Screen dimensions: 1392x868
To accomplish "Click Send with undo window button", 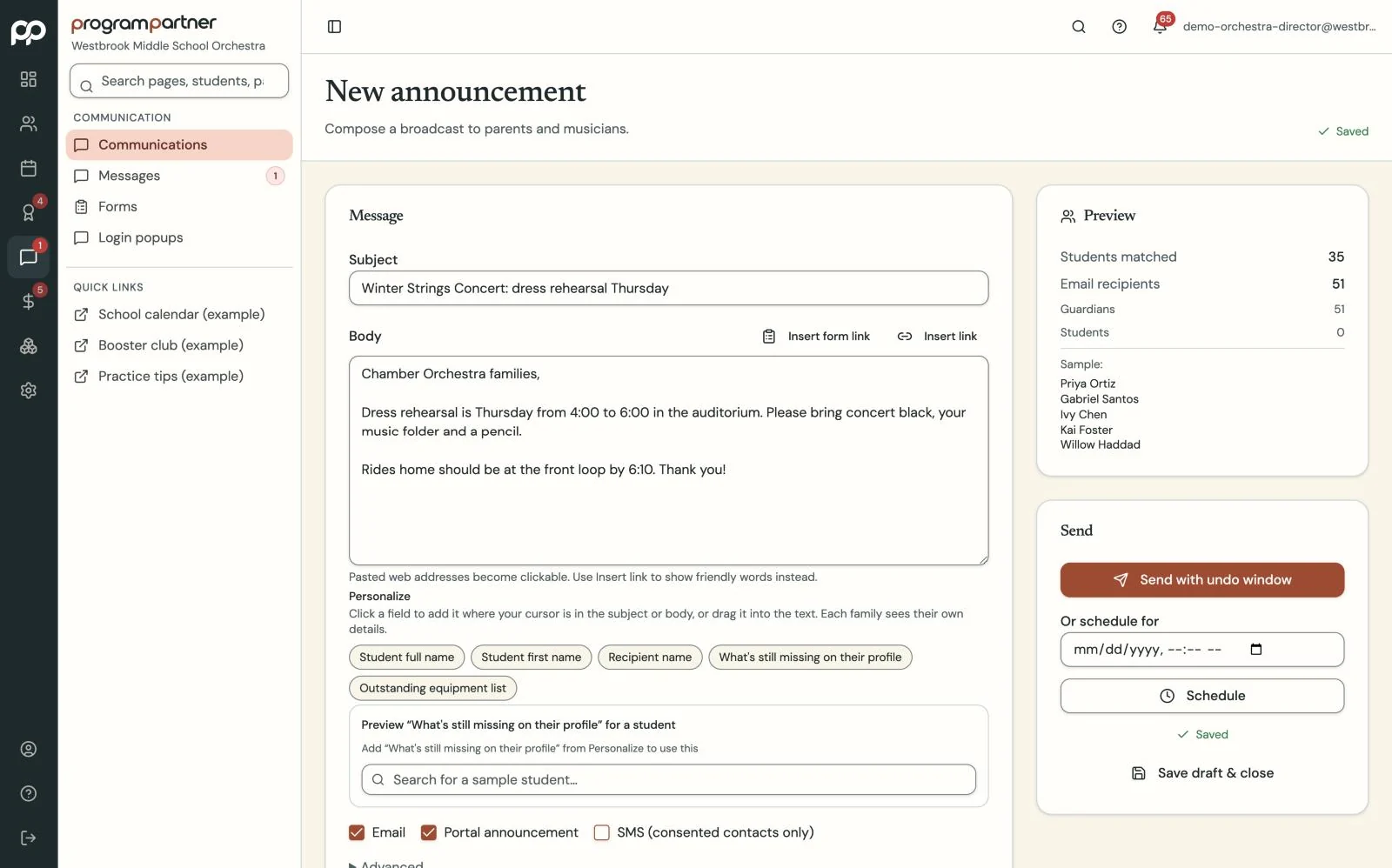I will point(1201,580).
